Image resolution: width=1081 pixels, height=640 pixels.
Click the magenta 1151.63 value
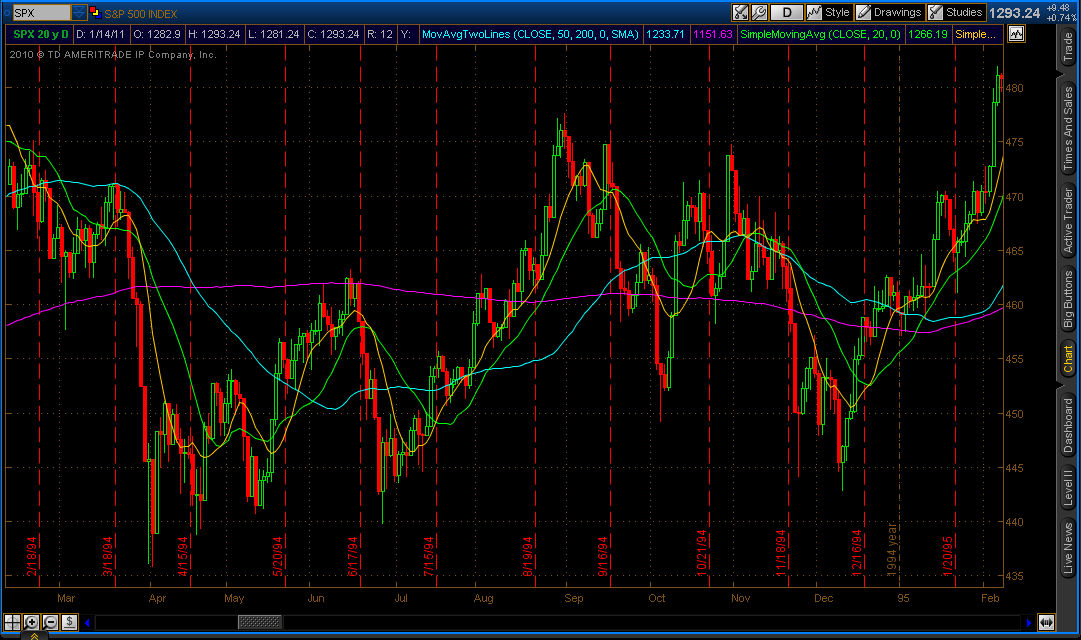pyautogui.click(x=713, y=34)
